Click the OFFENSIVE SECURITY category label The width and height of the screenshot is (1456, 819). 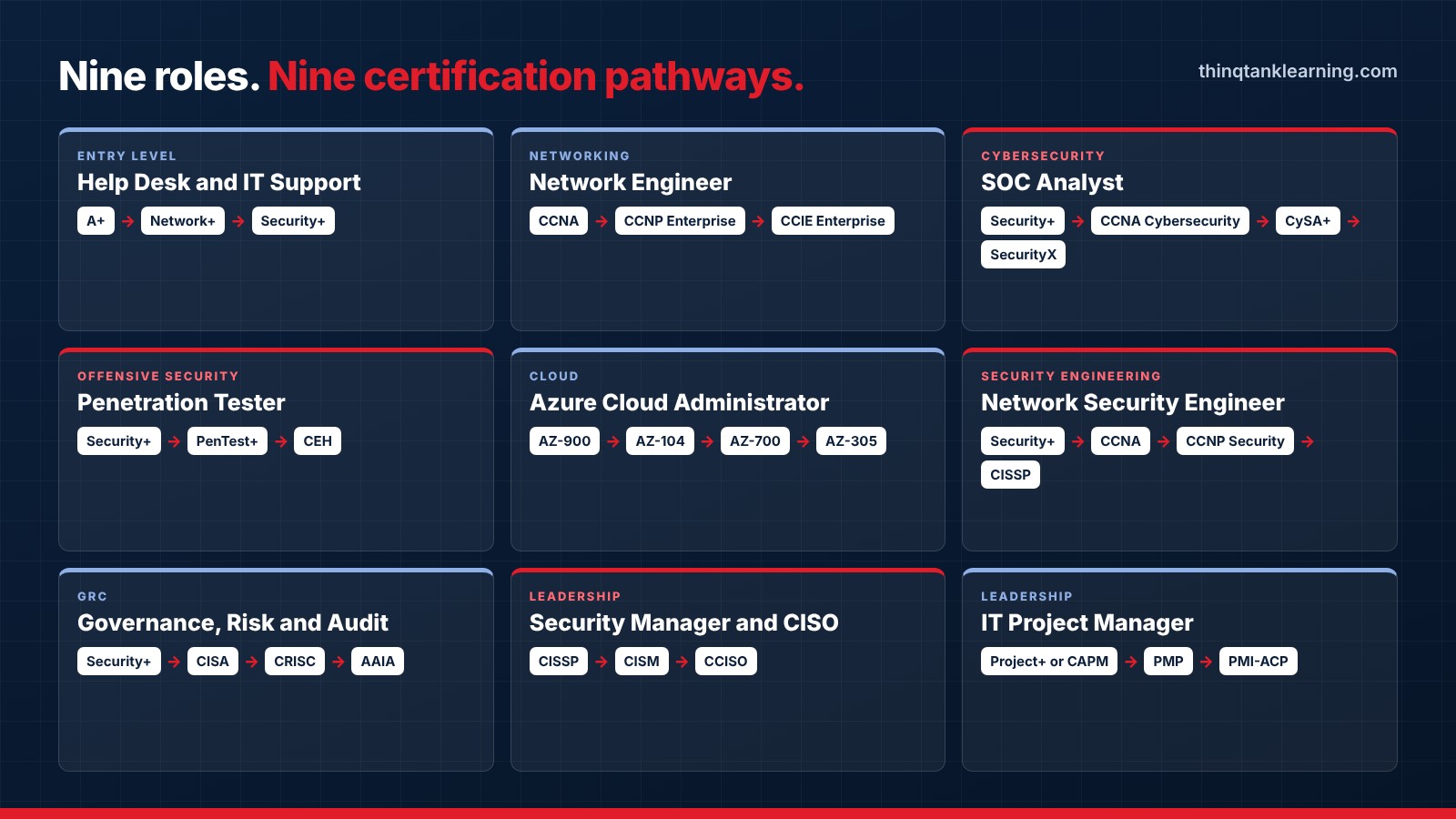click(158, 377)
